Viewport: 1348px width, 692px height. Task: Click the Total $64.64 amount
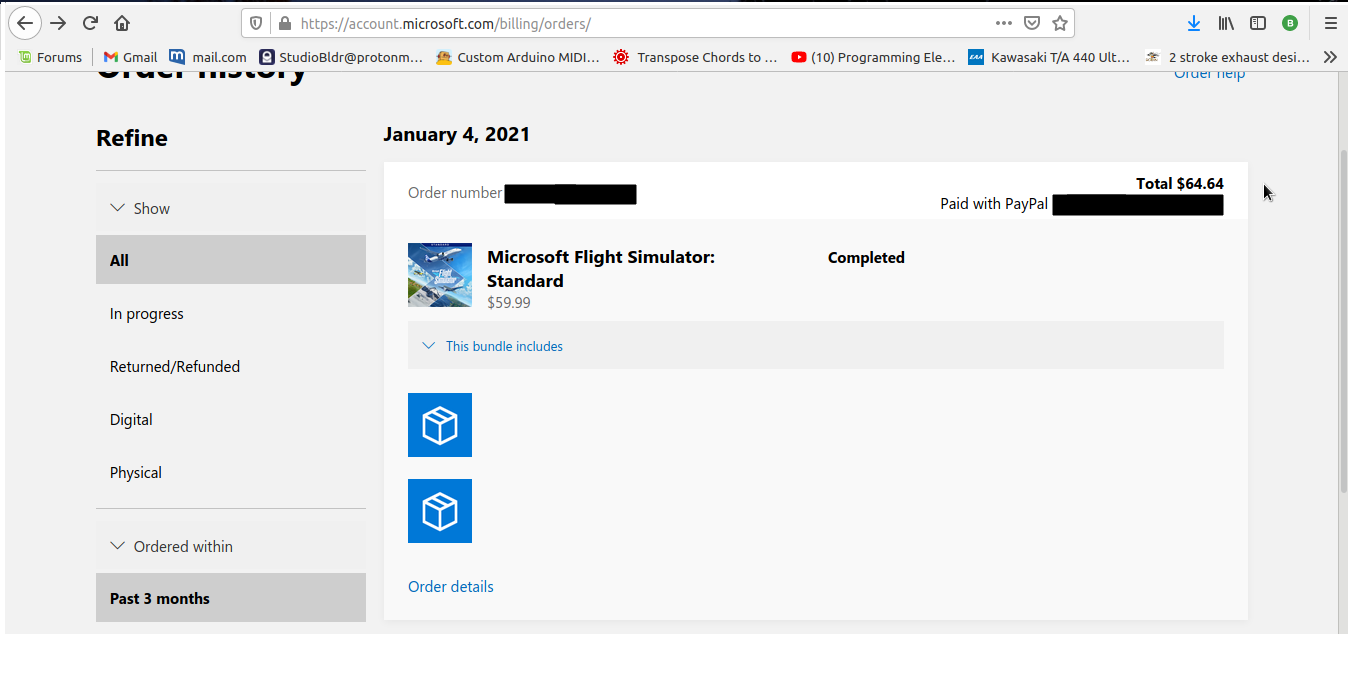1180,183
